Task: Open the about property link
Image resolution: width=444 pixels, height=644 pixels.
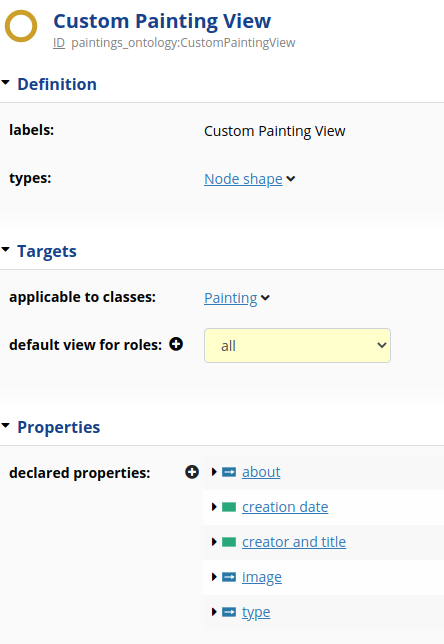Action: pos(261,472)
